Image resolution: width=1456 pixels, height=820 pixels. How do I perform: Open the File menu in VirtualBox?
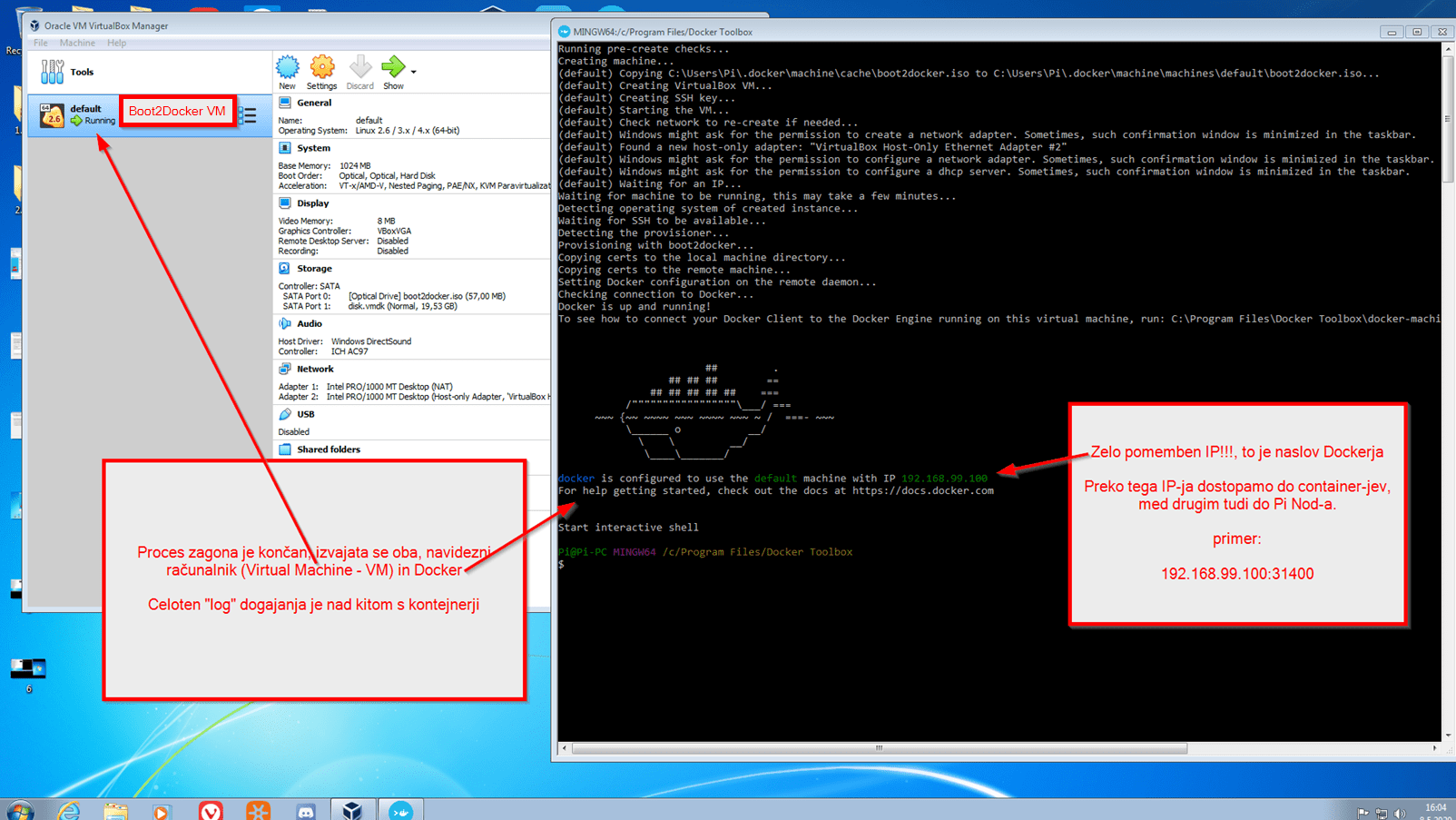[41, 43]
